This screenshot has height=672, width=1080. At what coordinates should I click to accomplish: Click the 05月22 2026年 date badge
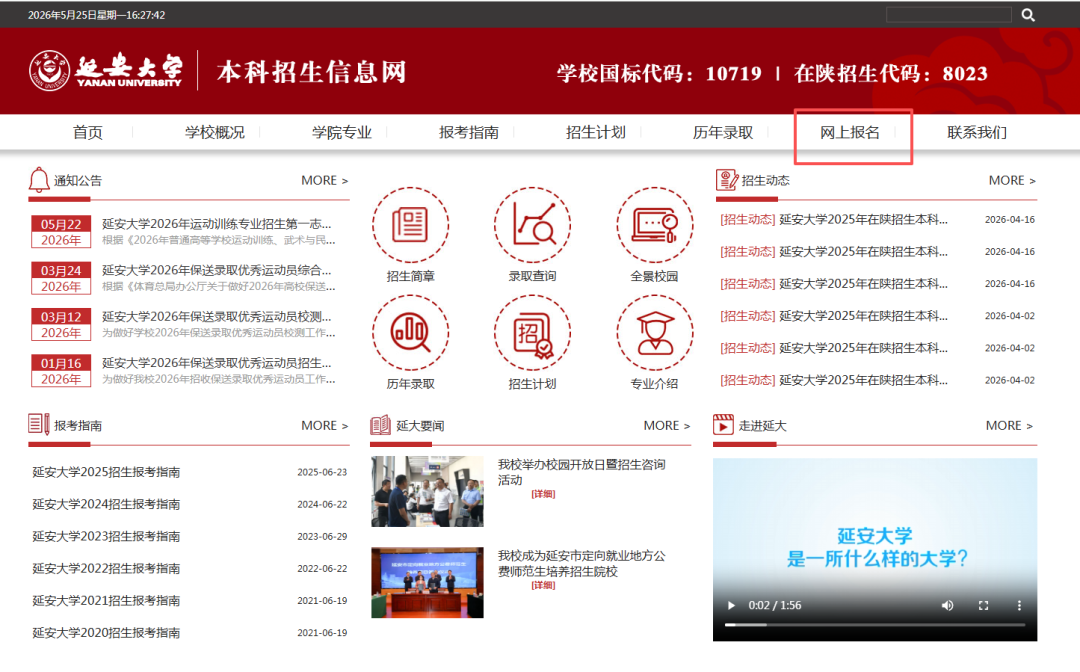coord(61,232)
